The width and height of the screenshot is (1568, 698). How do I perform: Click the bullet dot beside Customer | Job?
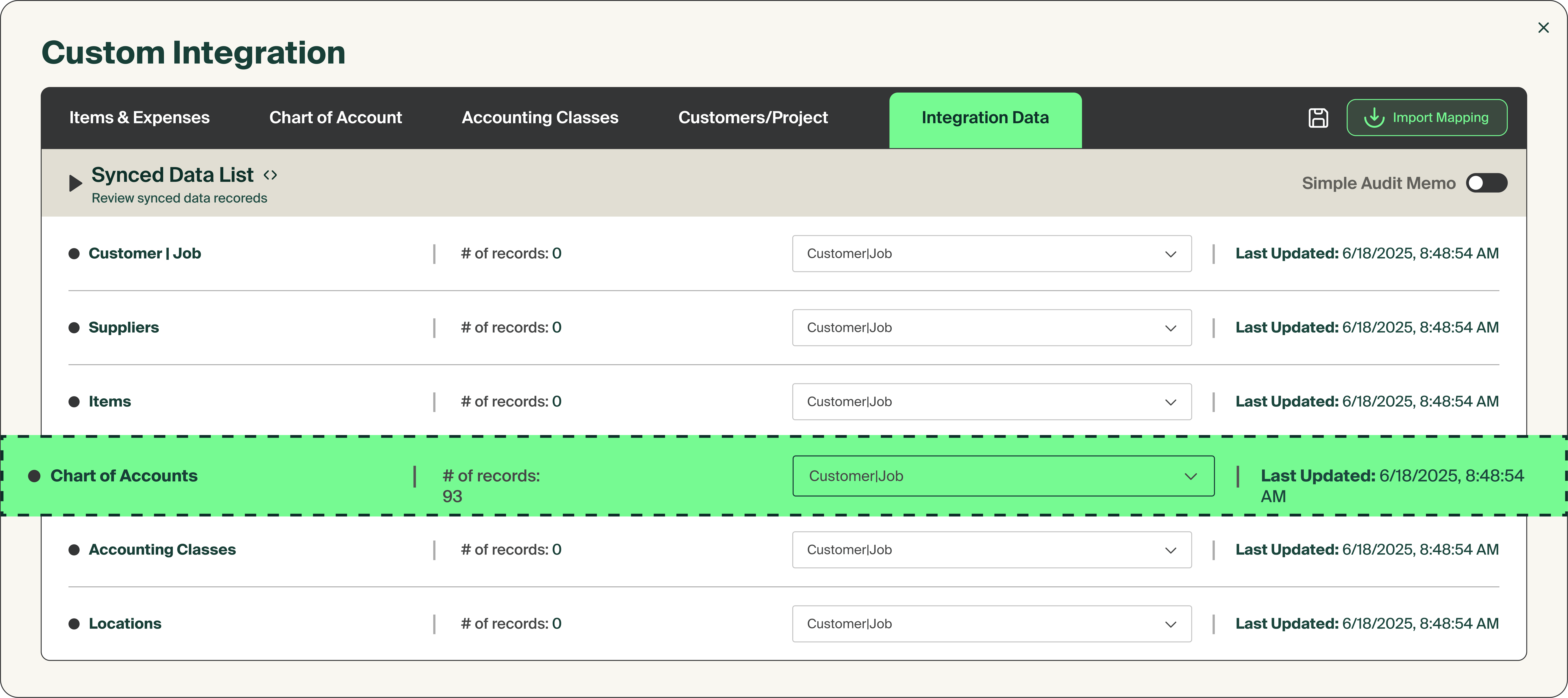(x=74, y=254)
